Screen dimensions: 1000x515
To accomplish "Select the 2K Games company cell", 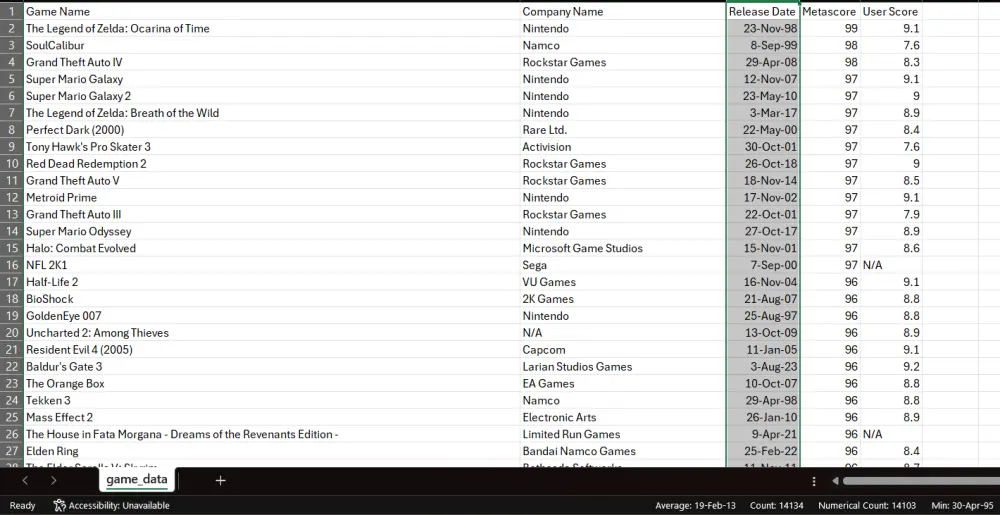I will [x=623, y=299].
